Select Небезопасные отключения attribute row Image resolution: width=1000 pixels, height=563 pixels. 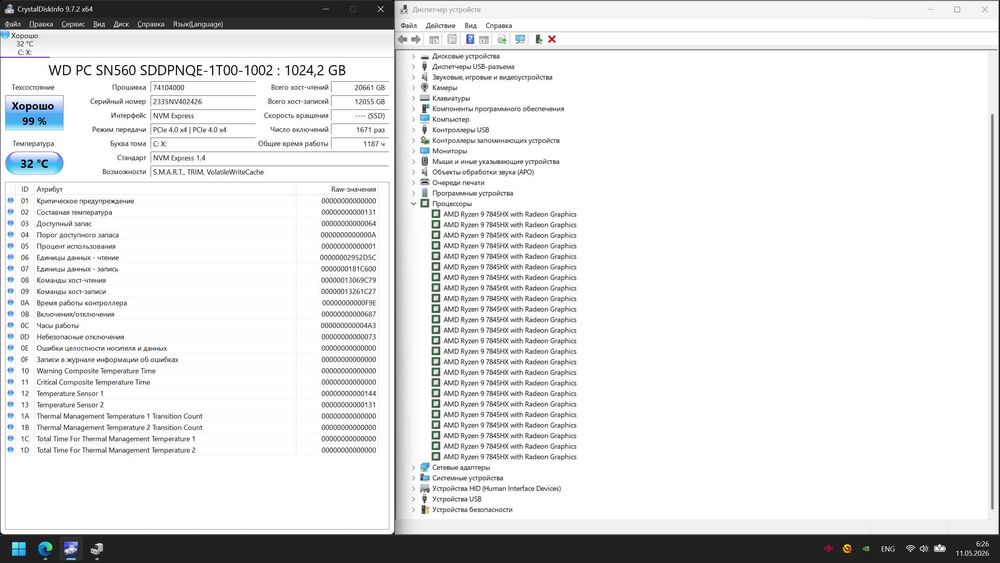192,337
